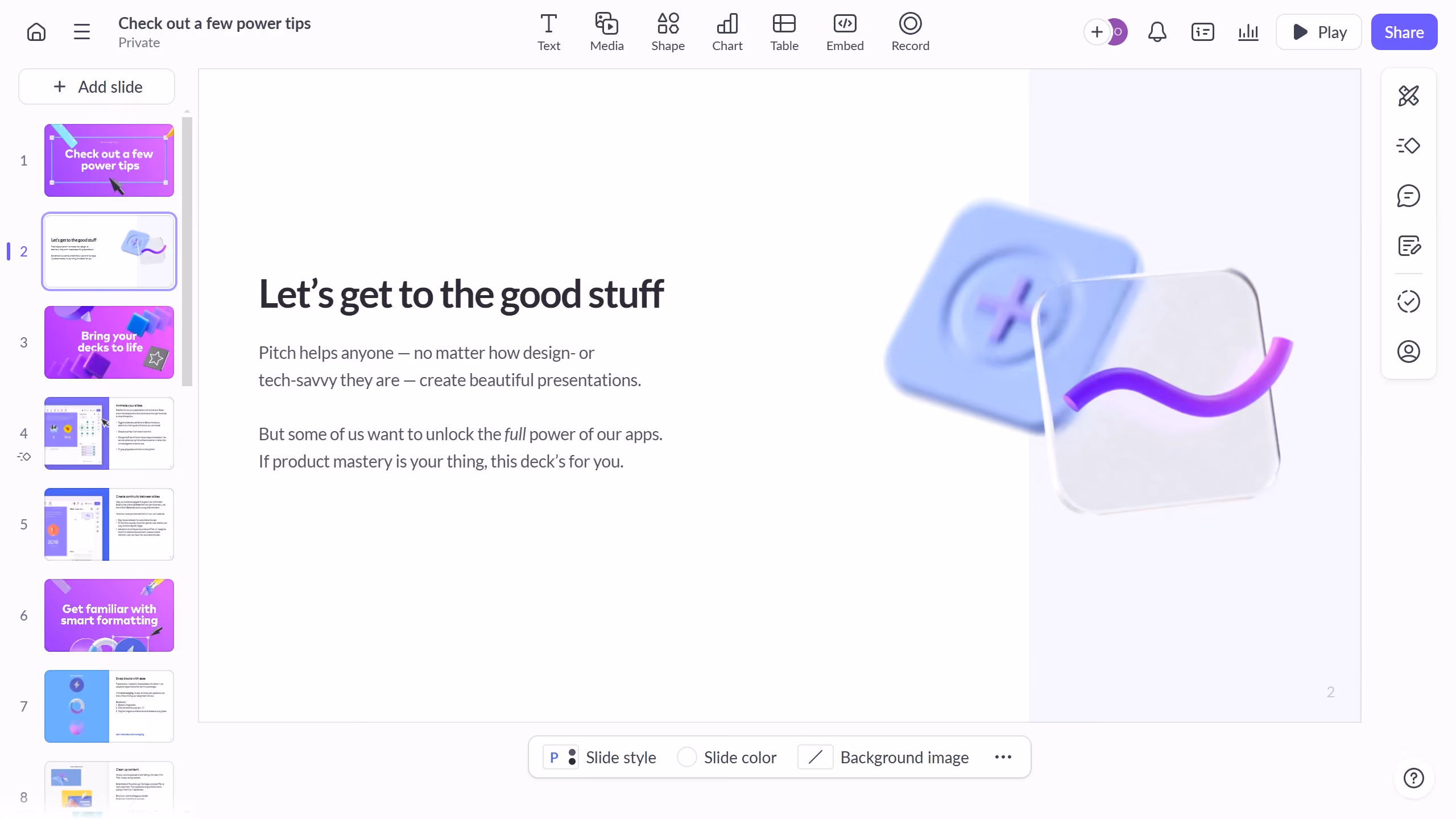Click the slide panel scrollbar
The width and height of the screenshot is (1456, 819).
click(187, 251)
